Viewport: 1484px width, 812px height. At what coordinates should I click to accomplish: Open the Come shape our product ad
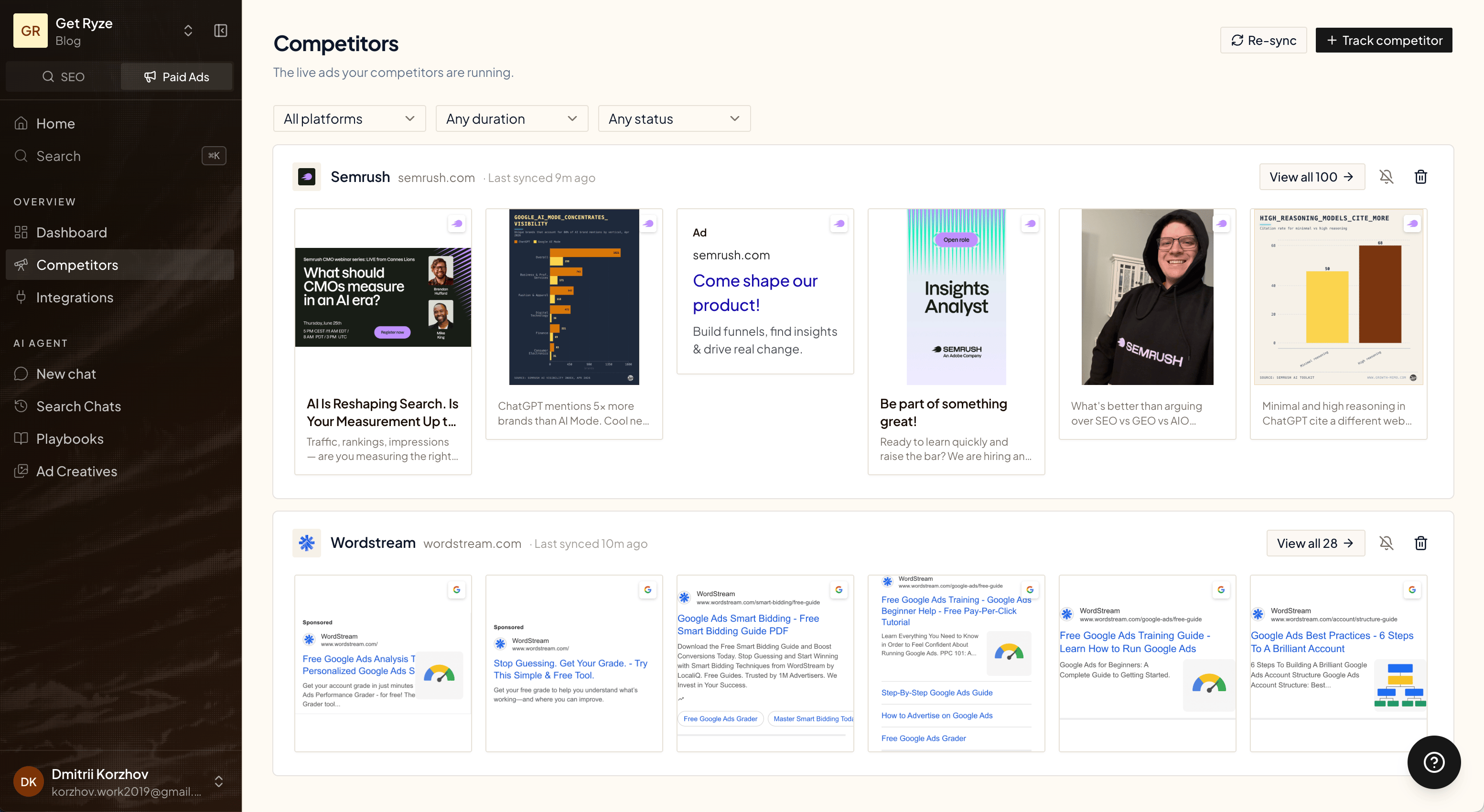765,291
